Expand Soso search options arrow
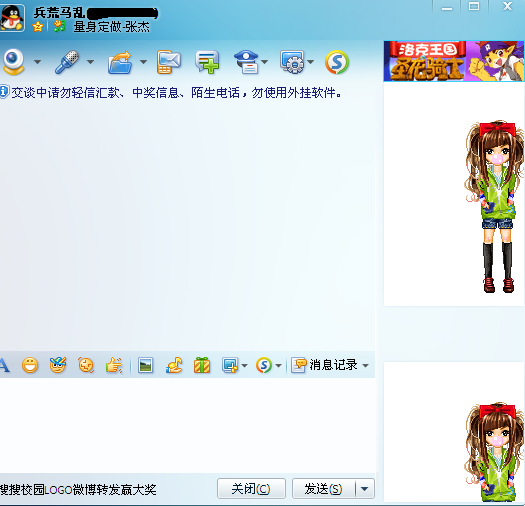 [279, 365]
